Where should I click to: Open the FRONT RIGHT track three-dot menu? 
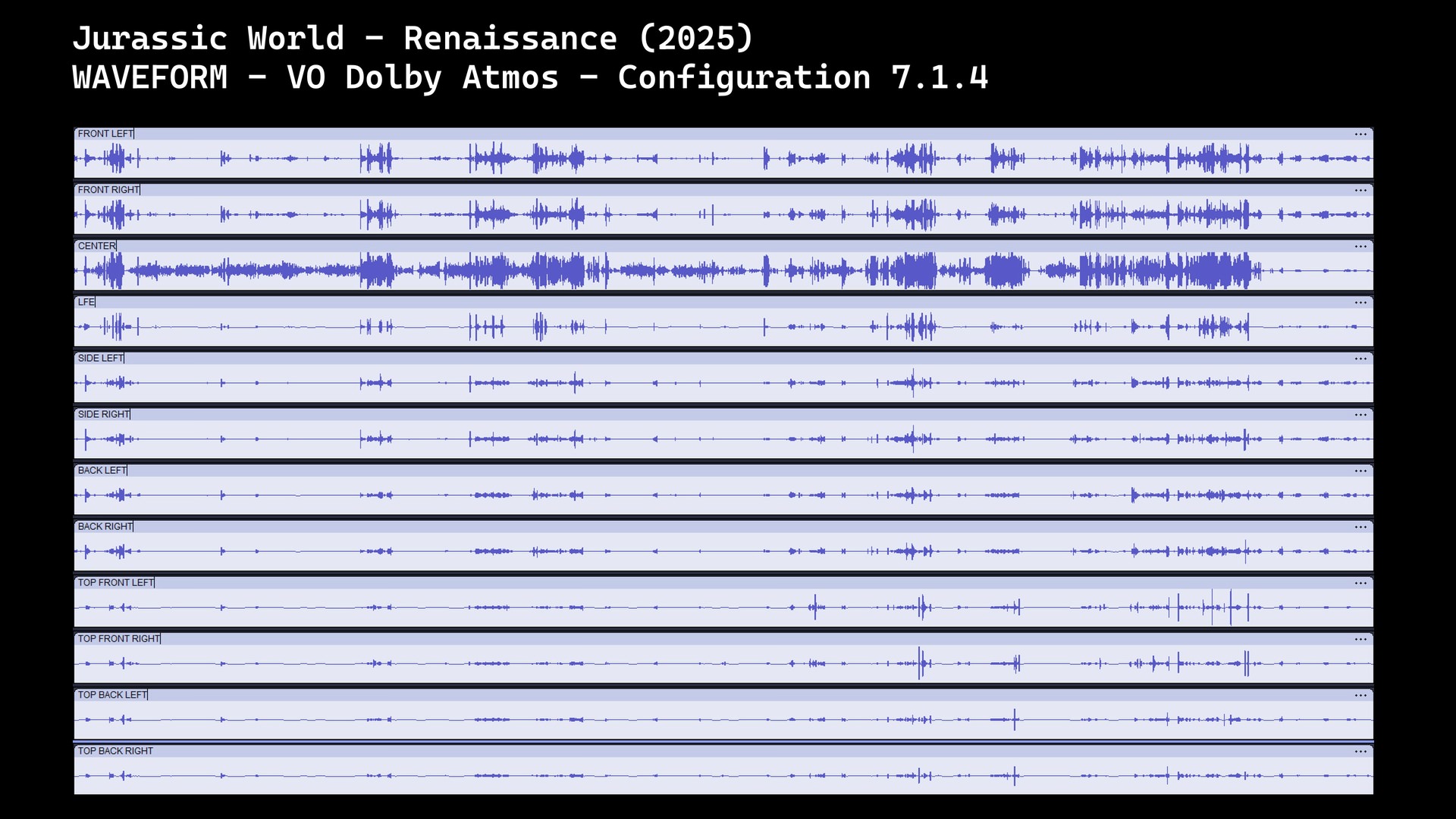(1360, 190)
